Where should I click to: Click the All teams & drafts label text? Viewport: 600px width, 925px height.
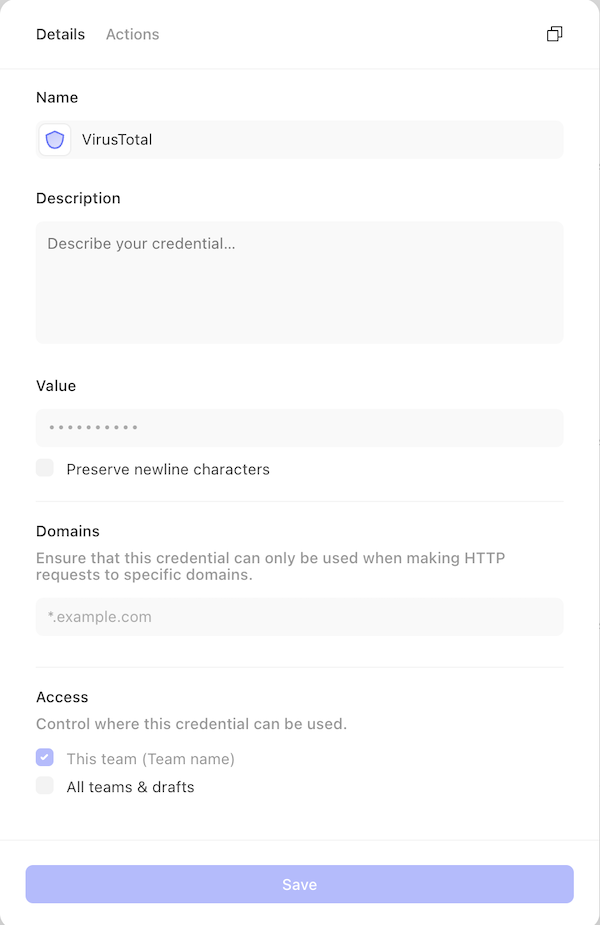130,787
